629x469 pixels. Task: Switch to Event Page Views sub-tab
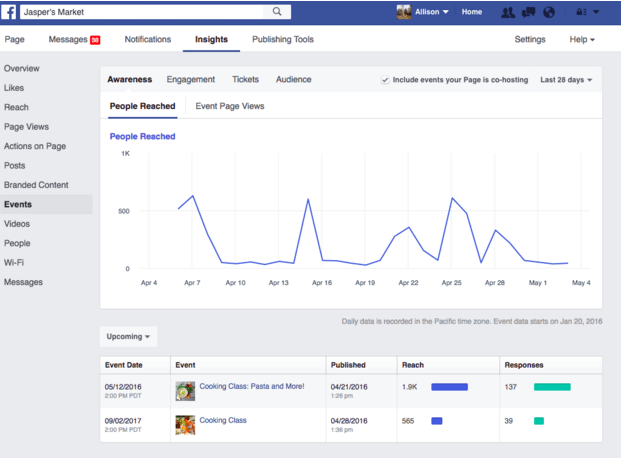(230, 106)
